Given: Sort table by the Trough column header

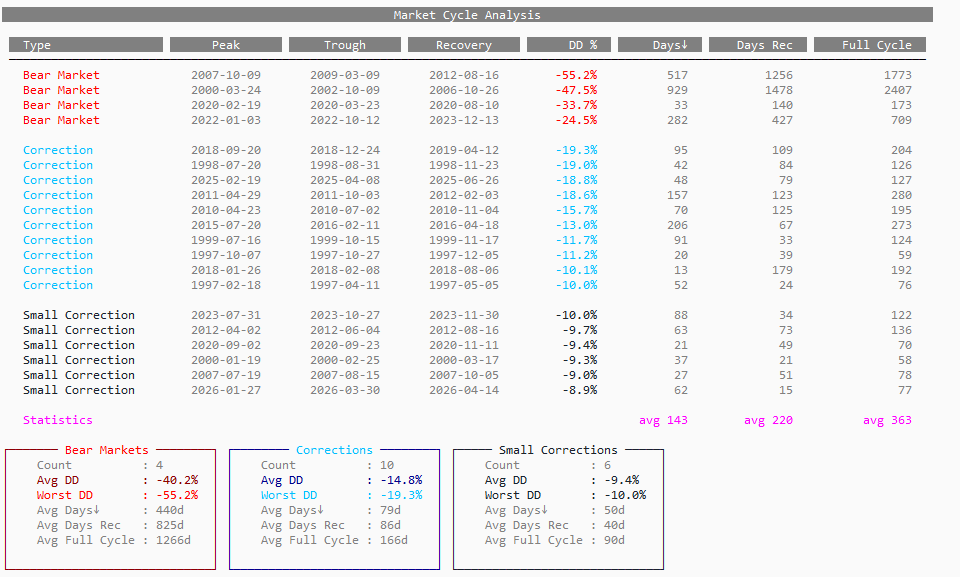Looking at the screenshot, I should [345, 45].
